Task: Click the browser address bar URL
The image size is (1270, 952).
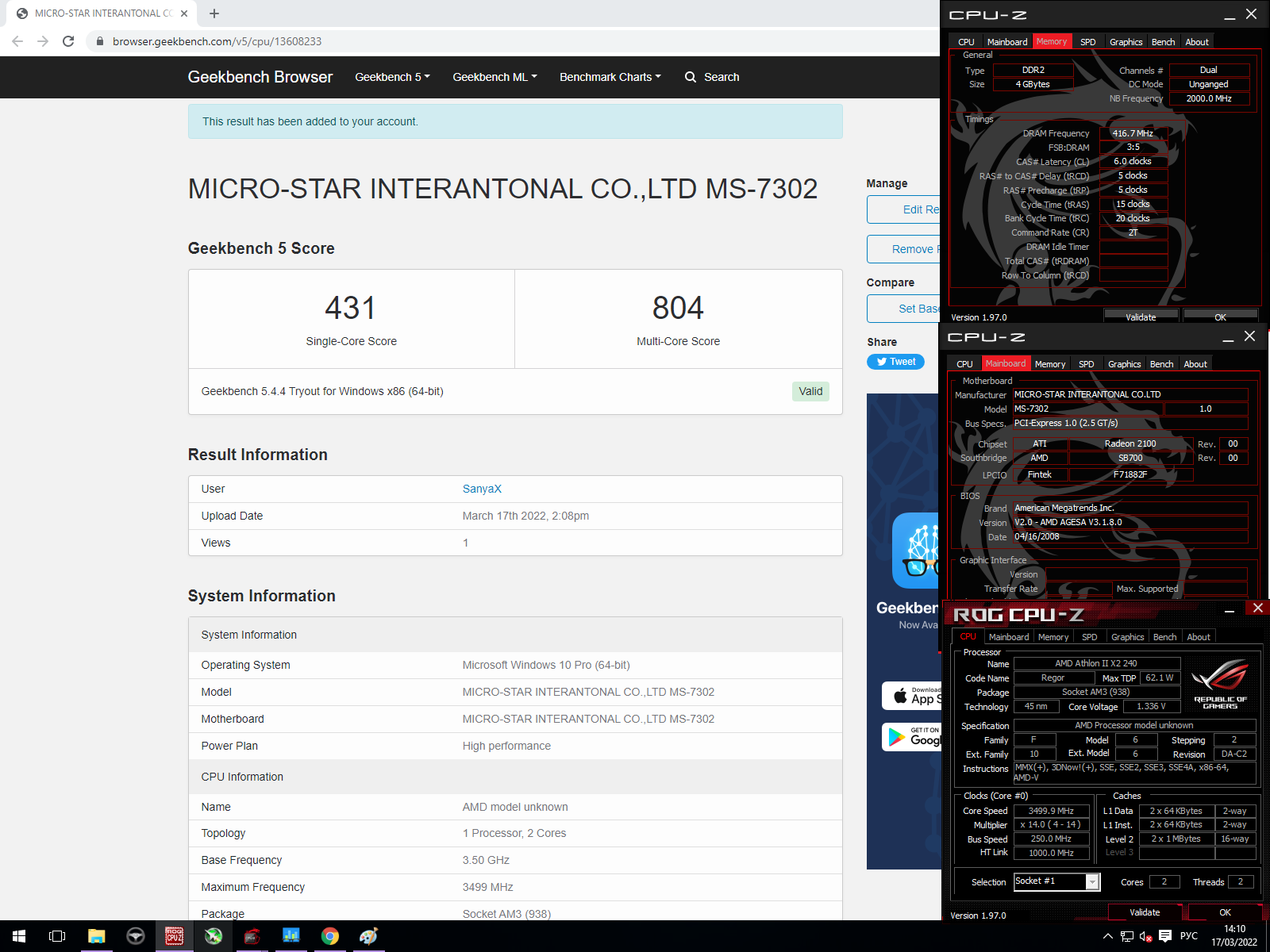Action: (217, 41)
